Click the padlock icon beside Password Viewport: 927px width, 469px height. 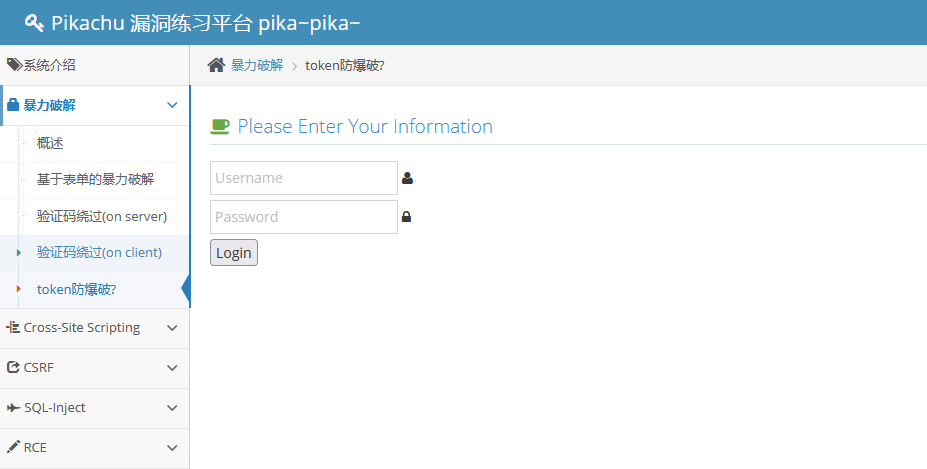click(x=407, y=217)
